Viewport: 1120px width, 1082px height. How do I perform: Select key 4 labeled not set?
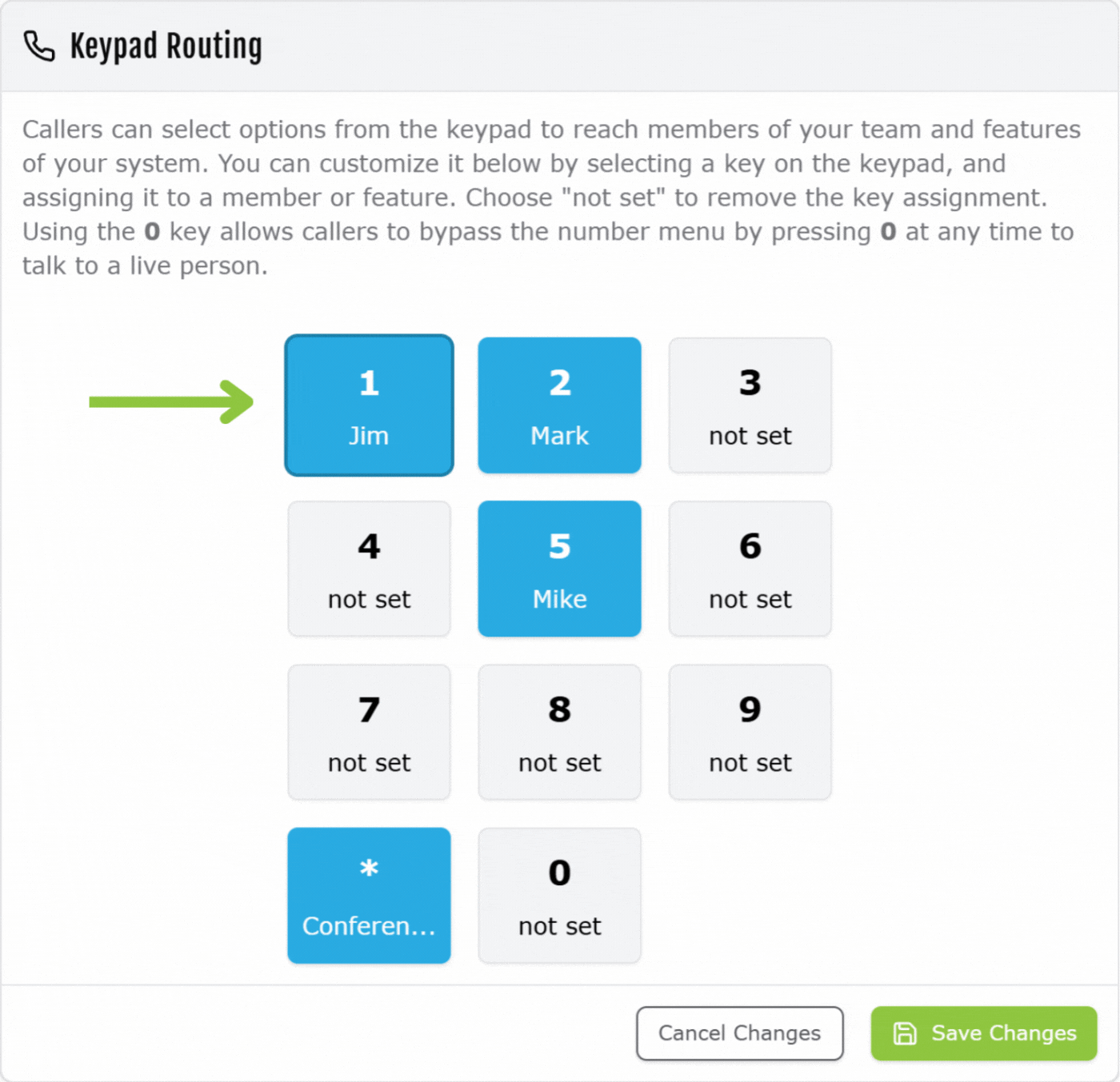tap(369, 569)
